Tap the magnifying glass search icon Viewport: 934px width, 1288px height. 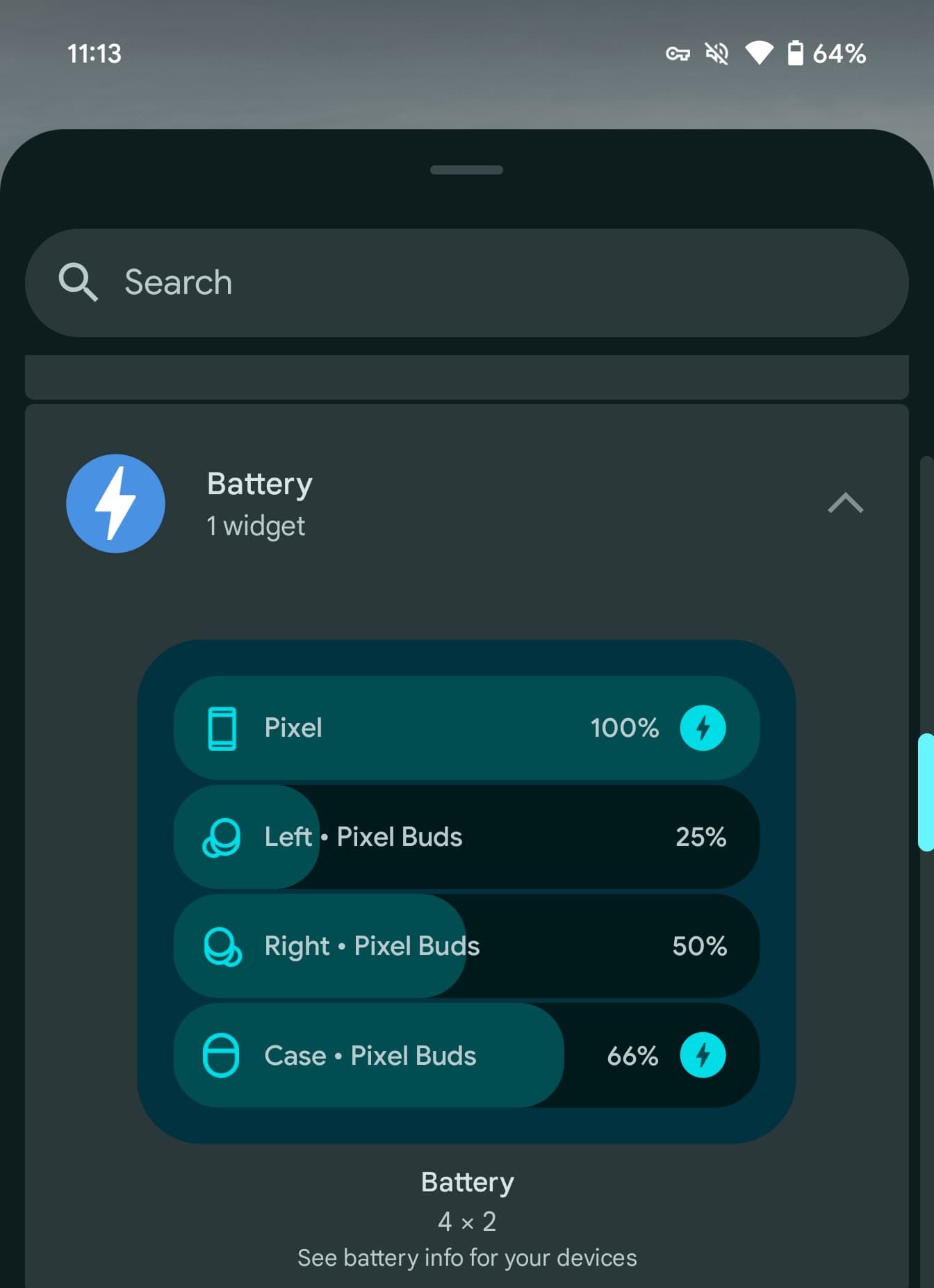tap(78, 282)
